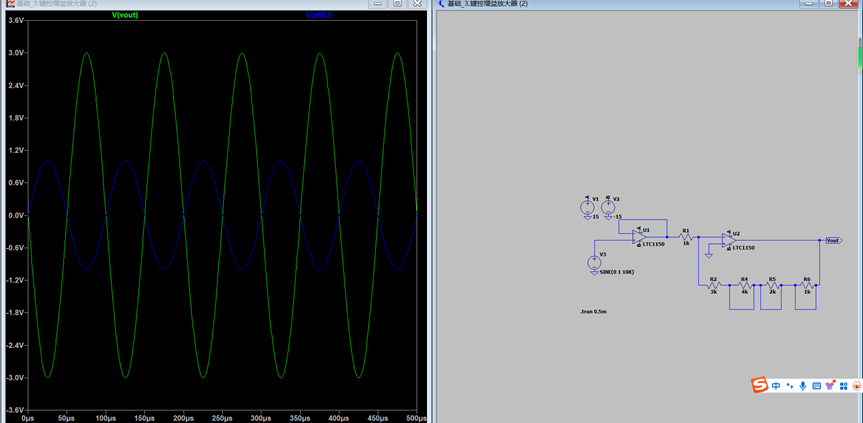Viewport: 863px width, 423px height.
Task: Click the Sogou fox avatar icon
Action: pyautogui.click(x=857, y=386)
